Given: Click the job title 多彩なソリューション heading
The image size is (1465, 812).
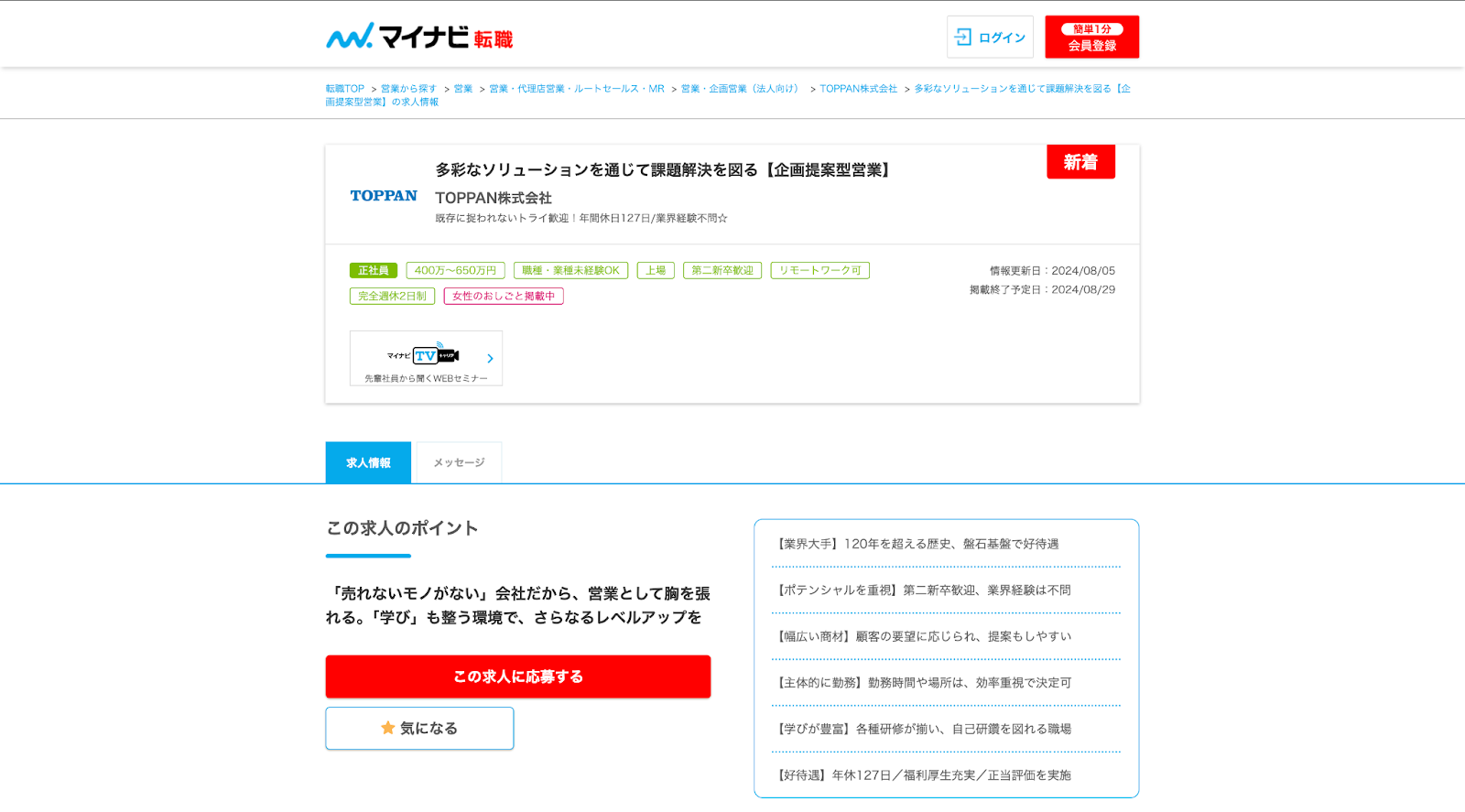Looking at the screenshot, I should tap(665, 170).
